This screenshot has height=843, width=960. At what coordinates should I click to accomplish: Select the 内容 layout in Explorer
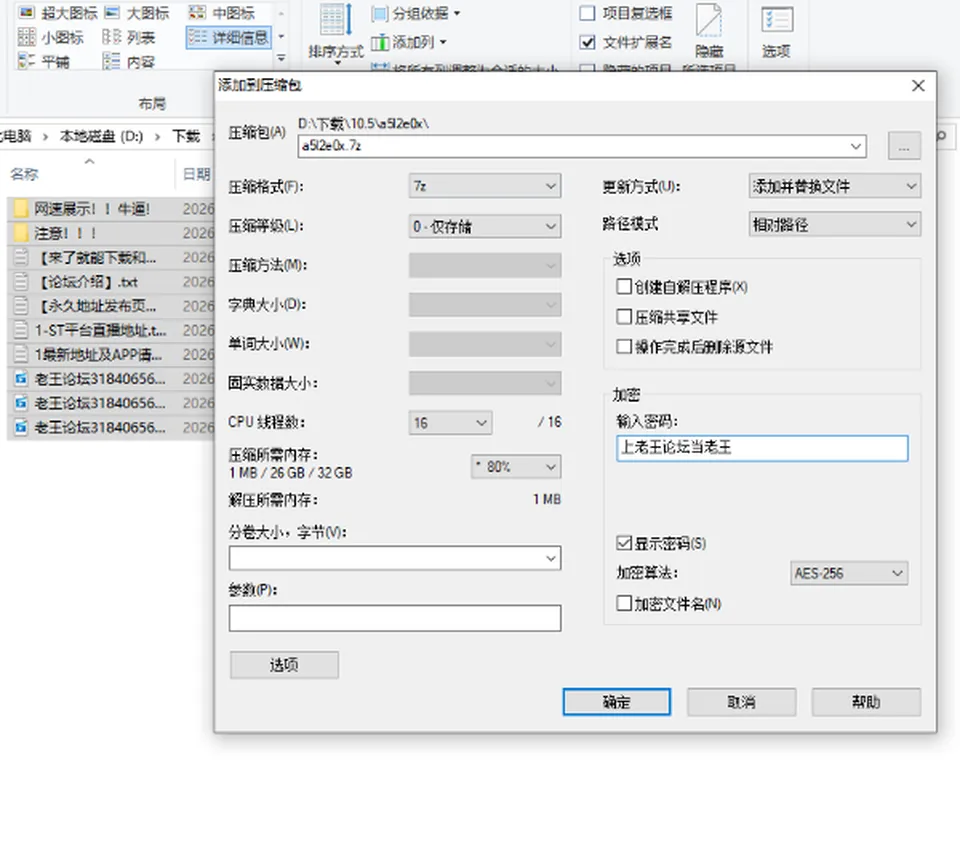(129, 61)
